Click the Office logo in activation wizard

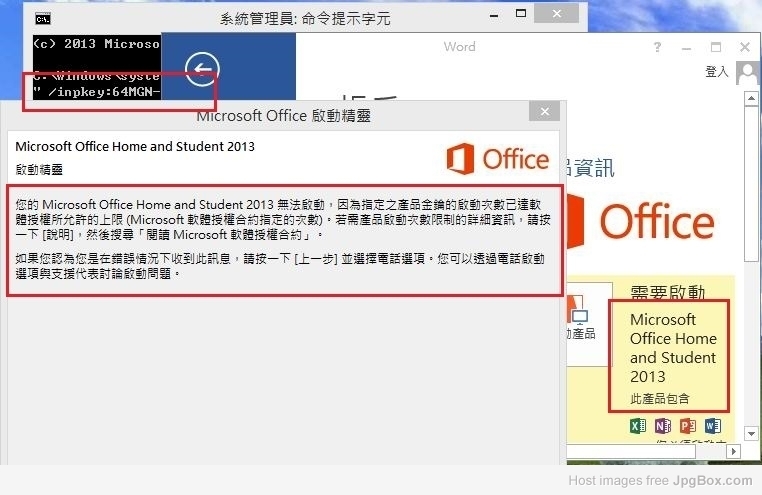(498, 159)
